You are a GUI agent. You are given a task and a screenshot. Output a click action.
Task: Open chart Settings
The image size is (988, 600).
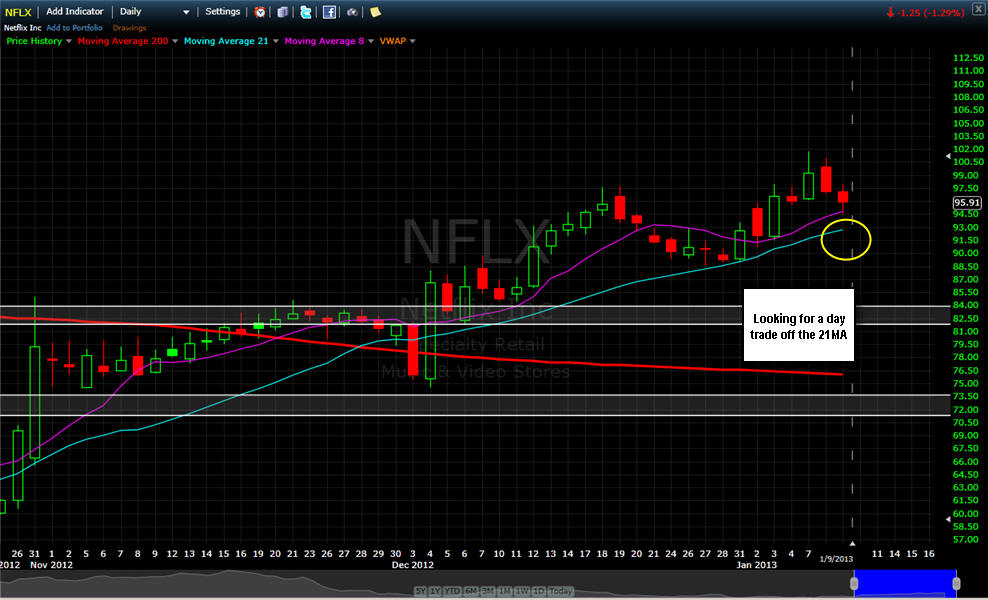[222, 11]
